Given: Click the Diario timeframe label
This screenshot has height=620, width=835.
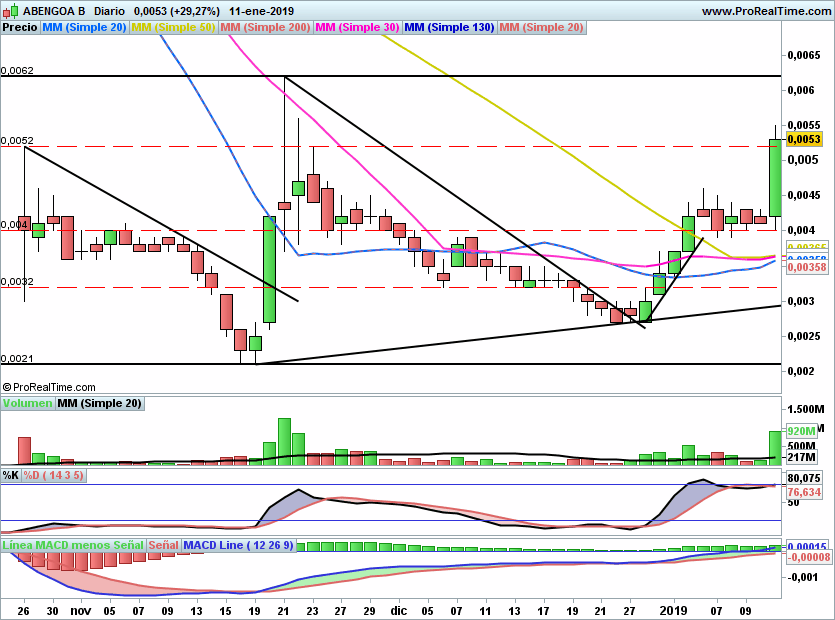Looking at the screenshot, I should click(x=109, y=11).
